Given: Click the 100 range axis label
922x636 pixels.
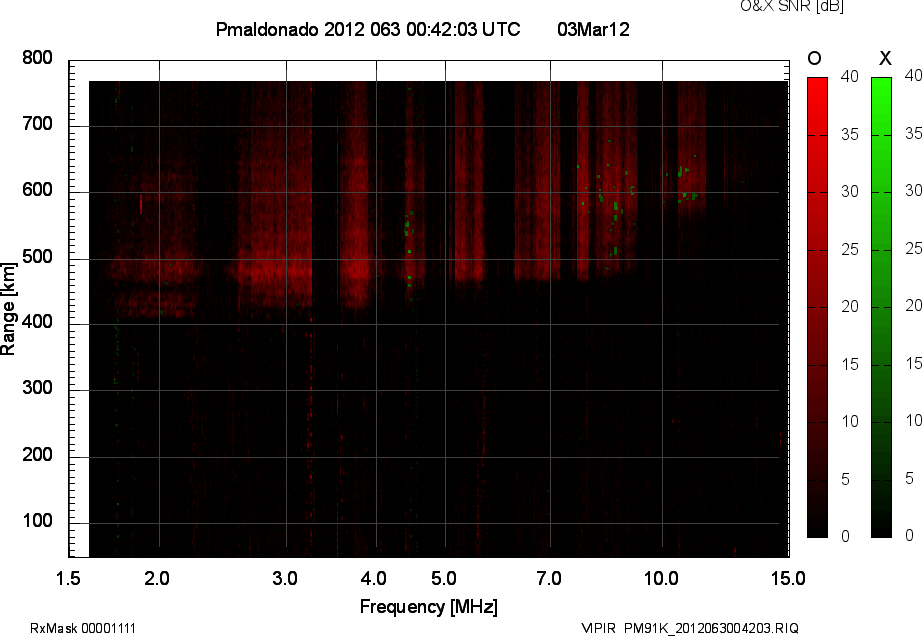Looking at the screenshot, I should (38, 521).
